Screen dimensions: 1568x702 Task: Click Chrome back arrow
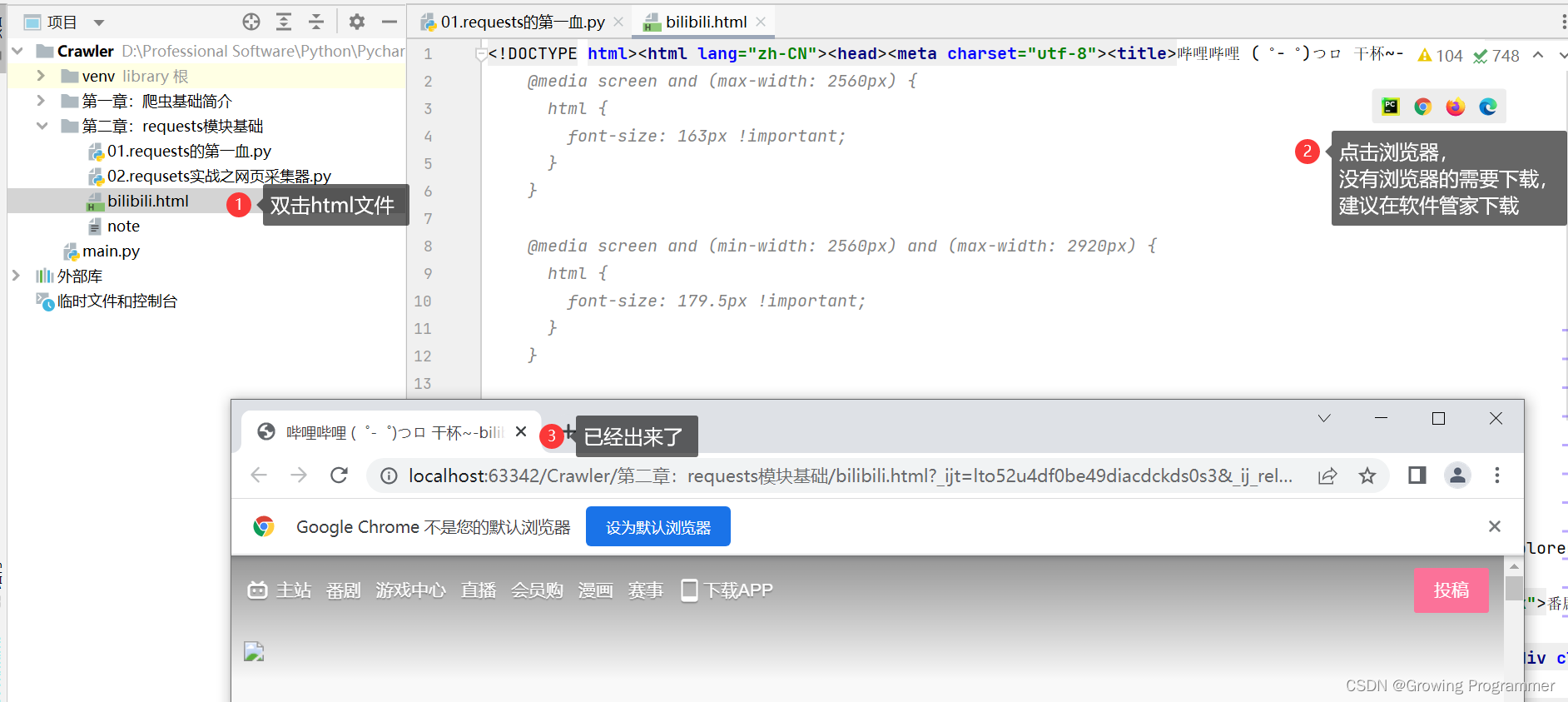[x=259, y=475]
